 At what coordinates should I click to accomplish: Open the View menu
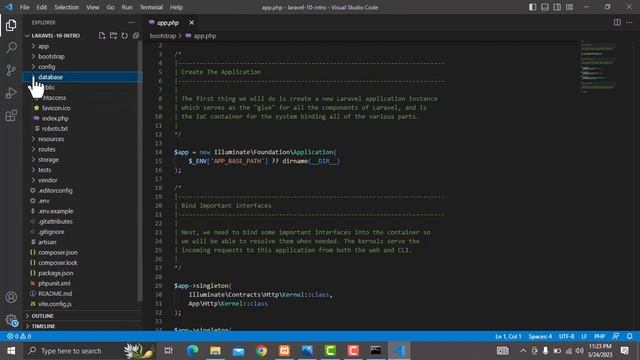click(93, 7)
